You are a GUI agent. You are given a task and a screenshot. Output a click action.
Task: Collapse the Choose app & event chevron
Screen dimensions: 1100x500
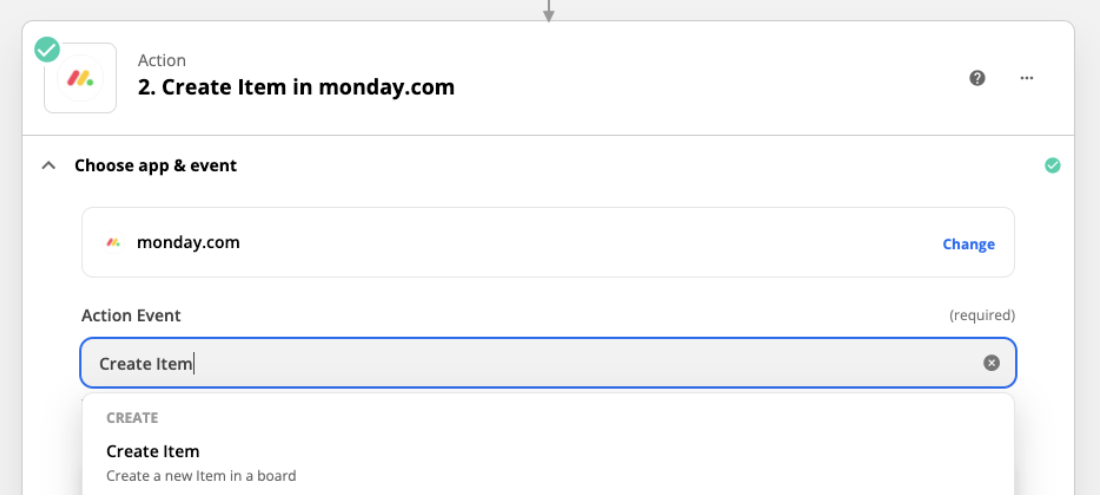[x=48, y=165]
